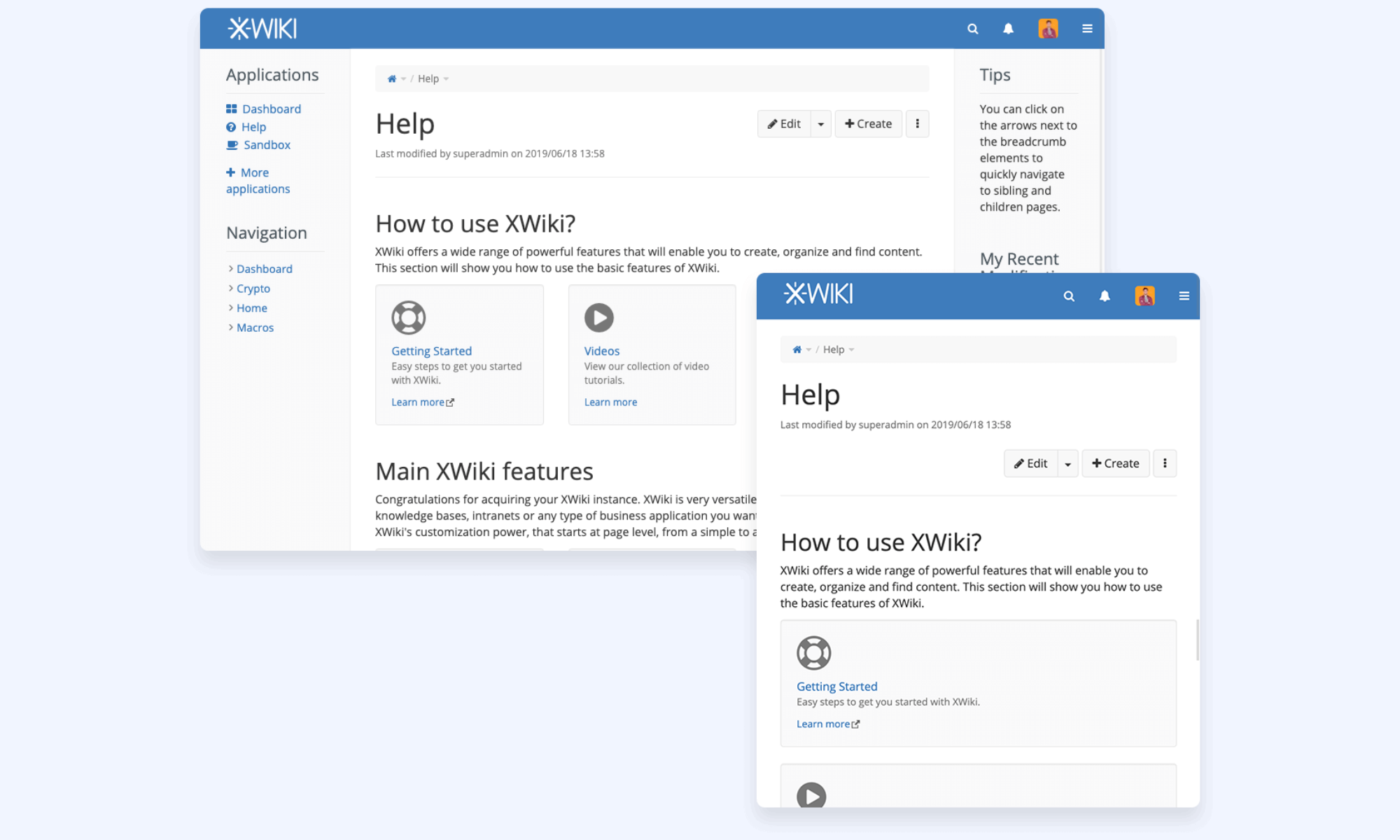Open Edit dropdown arrow in front window
The image size is (1400, 840).
click(1067, 463)
